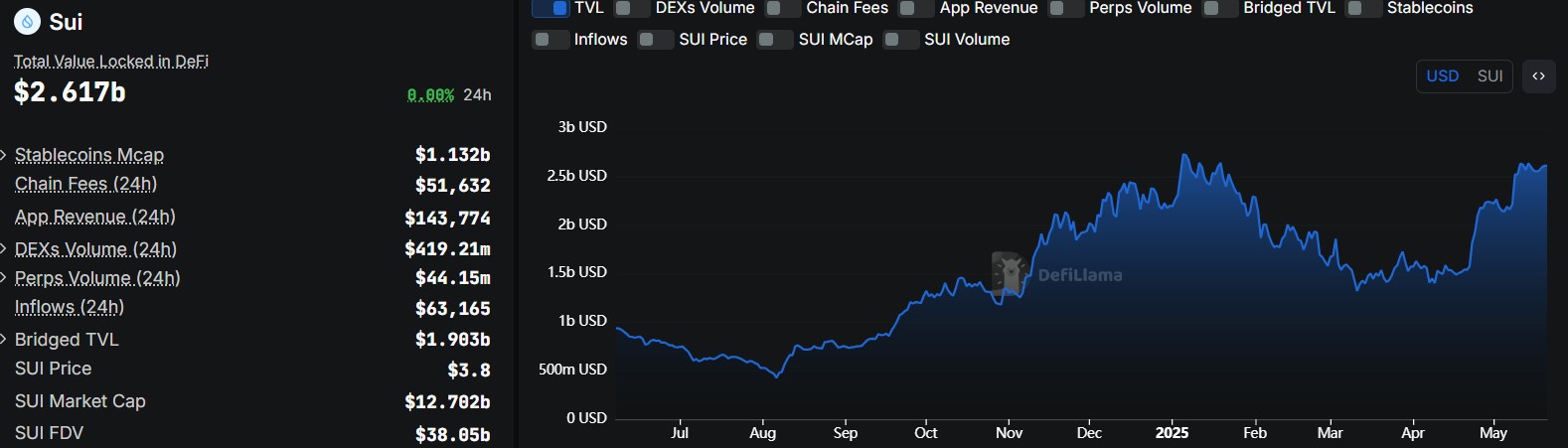Click the 2025 label on chart x-axis
The width and height of the screenshot is (1568, 448).
(1172, 433)
